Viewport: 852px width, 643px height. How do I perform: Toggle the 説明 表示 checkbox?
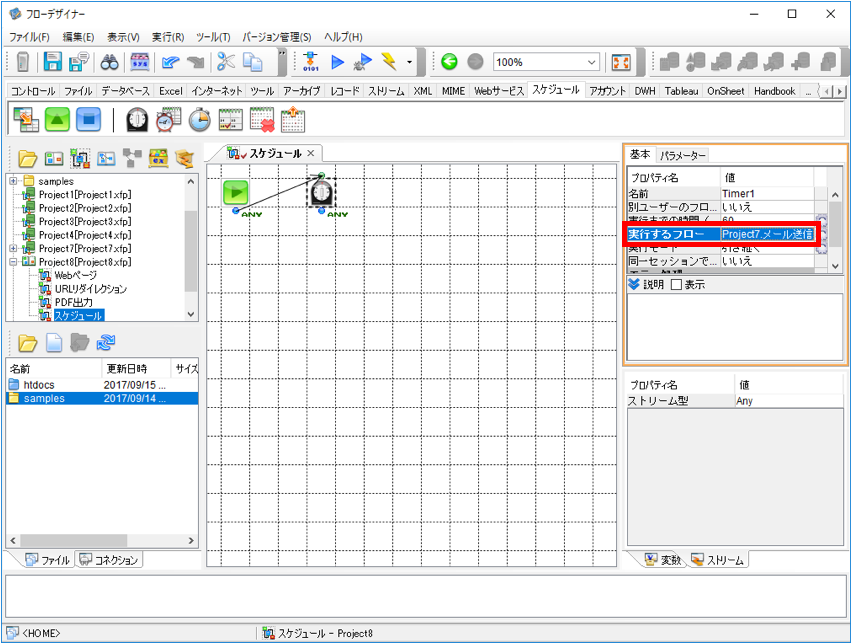(676, 284)
